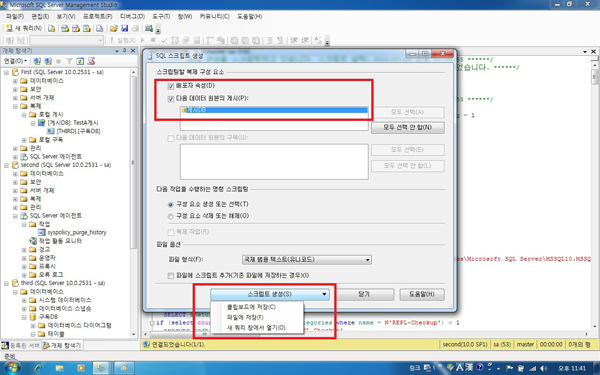Open the 프로젝트(P) menu

[x=98, y=16]
